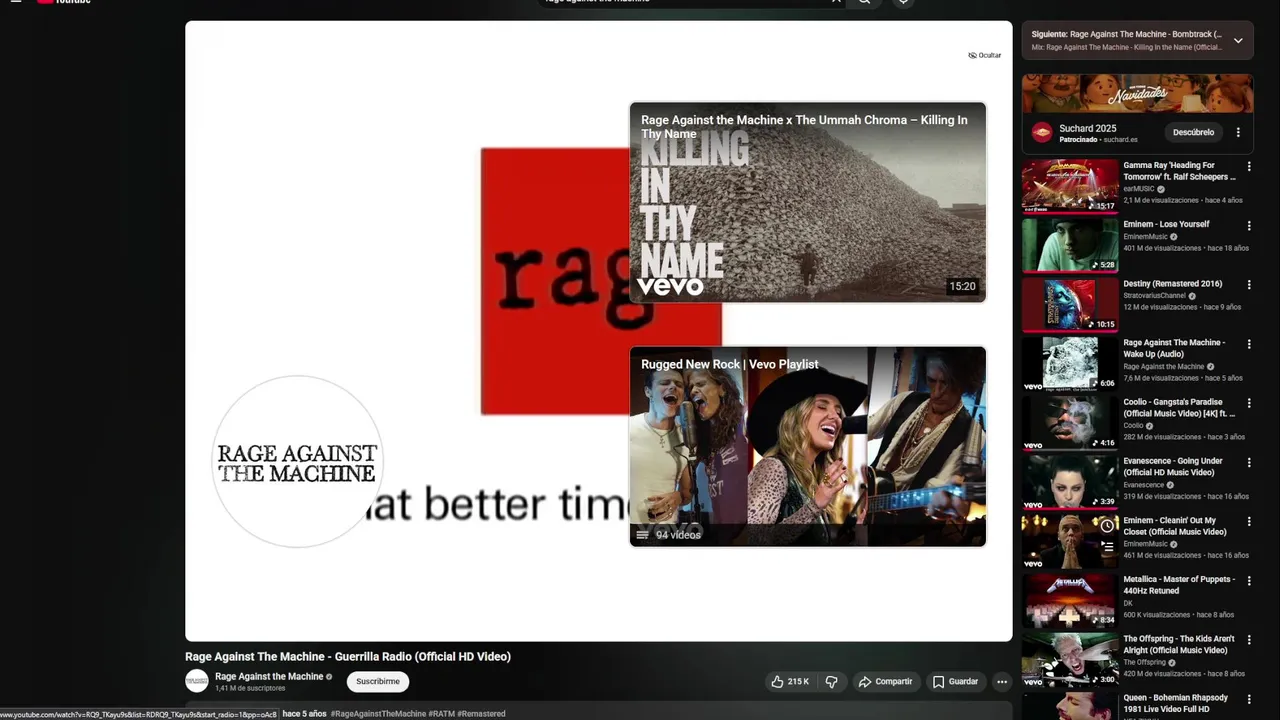
Task: Dislike the video with thumbs-down icon
Action: 831,682
